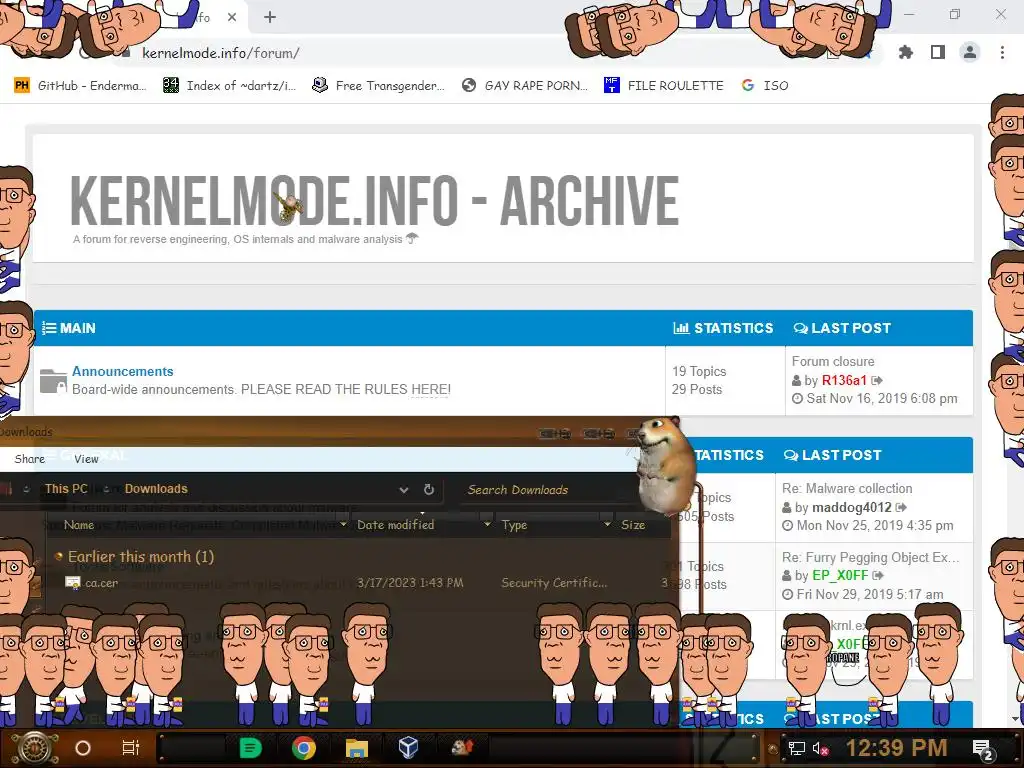Switch to Chrome on taskbar
1024x768 pixels.
tap(304, 748)
